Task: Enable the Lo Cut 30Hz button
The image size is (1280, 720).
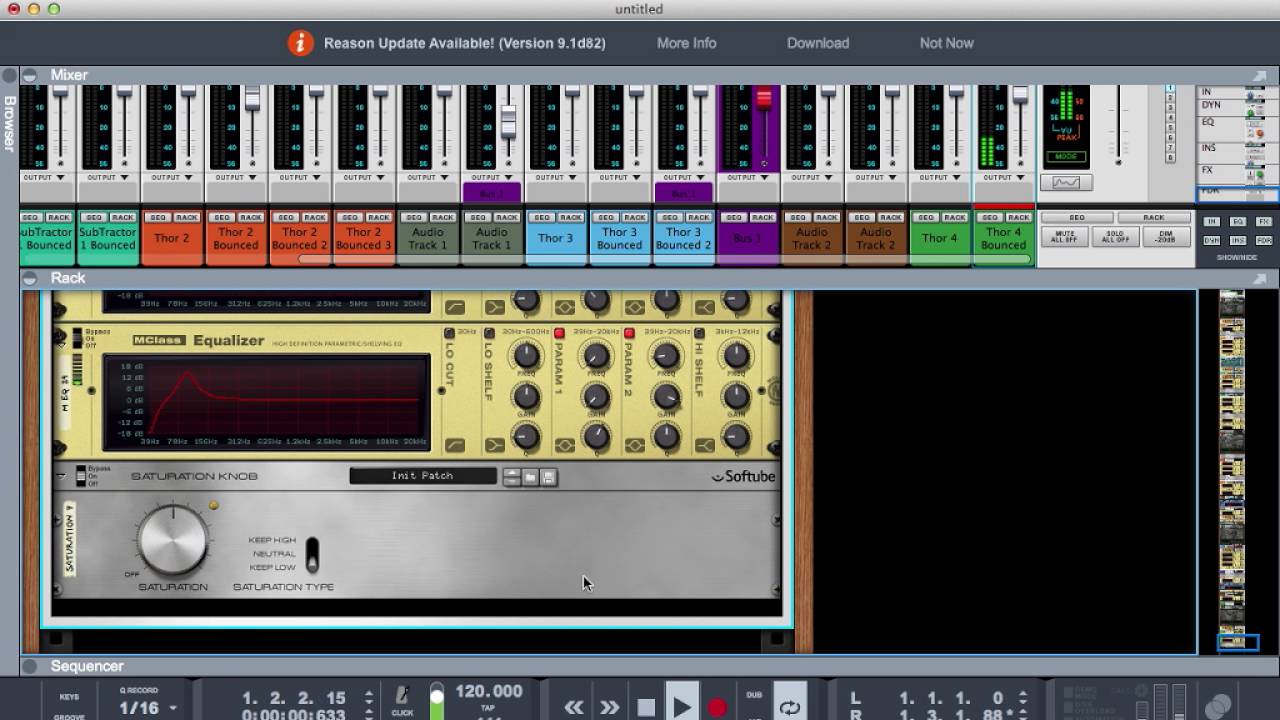Action: tap(449, 333)
